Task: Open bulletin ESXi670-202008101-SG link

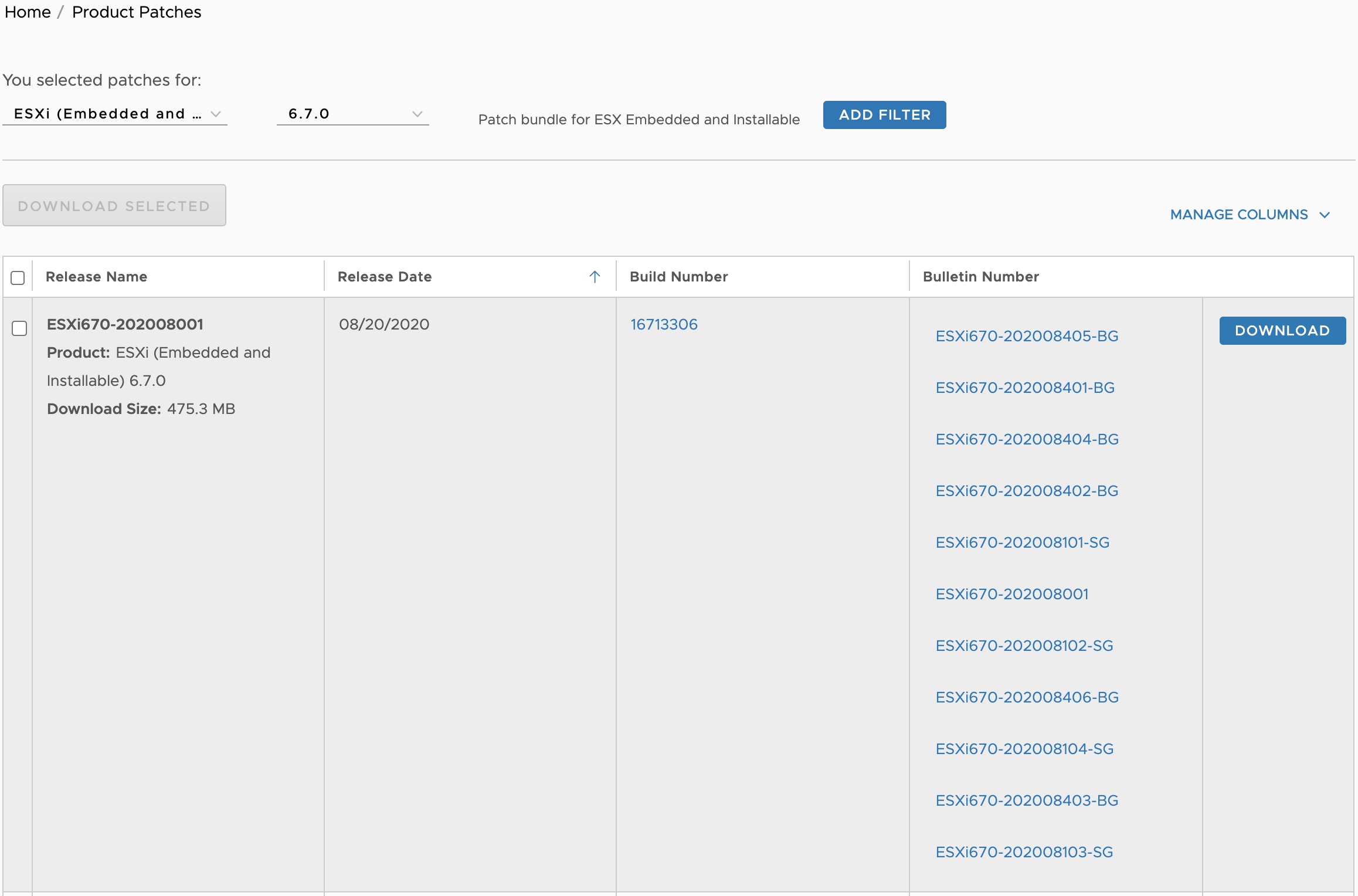Action: click(1022, 542)
